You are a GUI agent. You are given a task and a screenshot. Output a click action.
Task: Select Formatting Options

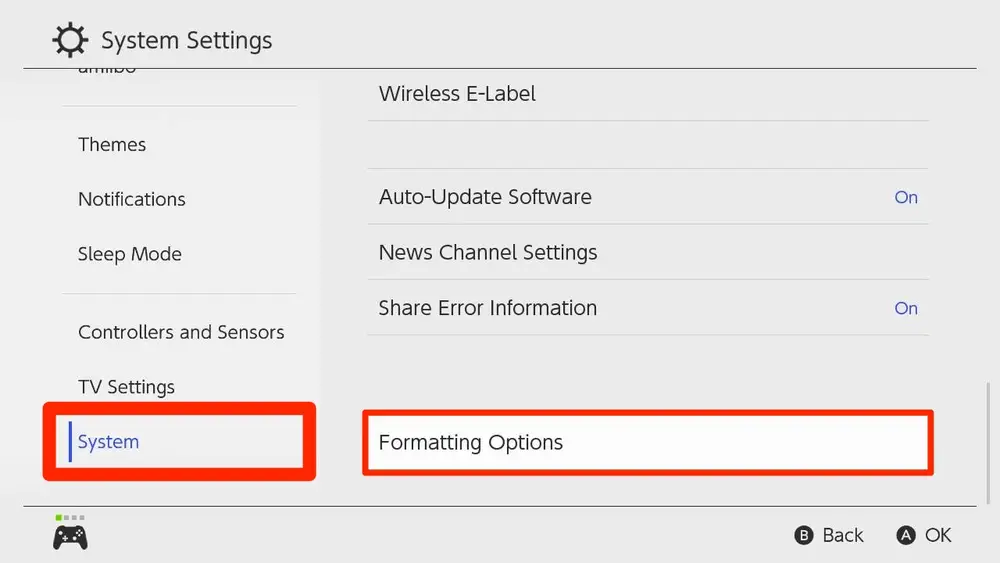648,442
